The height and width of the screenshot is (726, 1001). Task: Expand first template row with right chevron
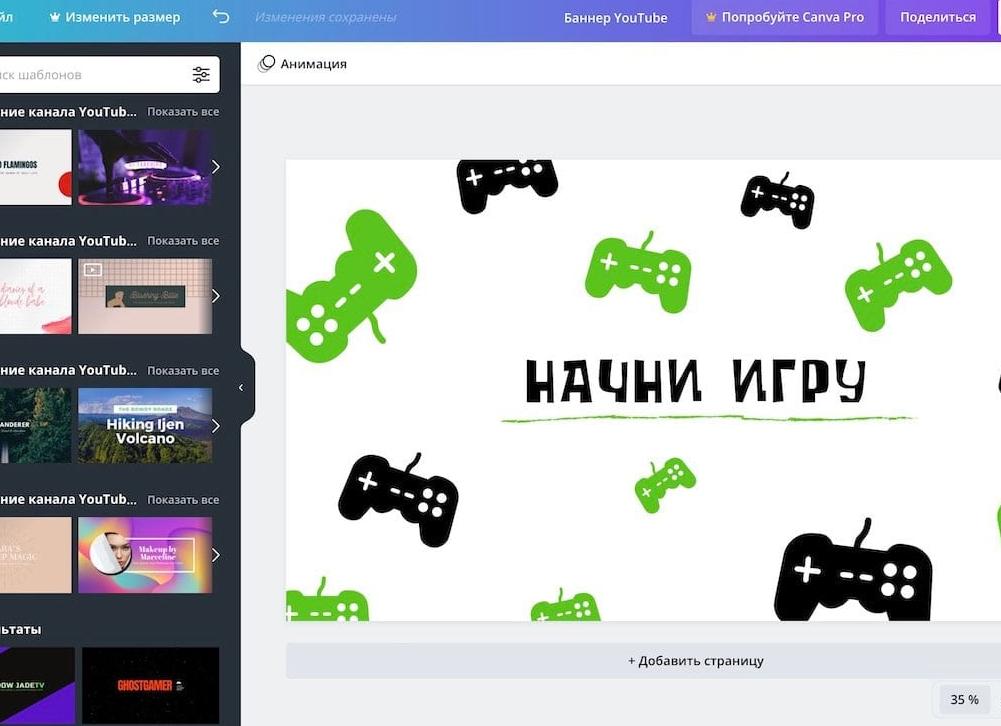tap(215, 167)
